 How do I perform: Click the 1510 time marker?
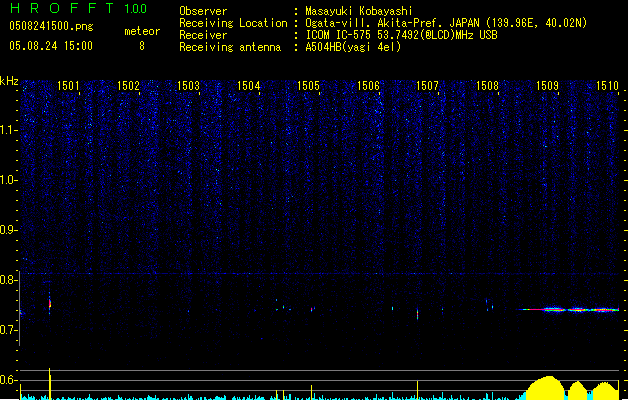click(x=607, y=86)
